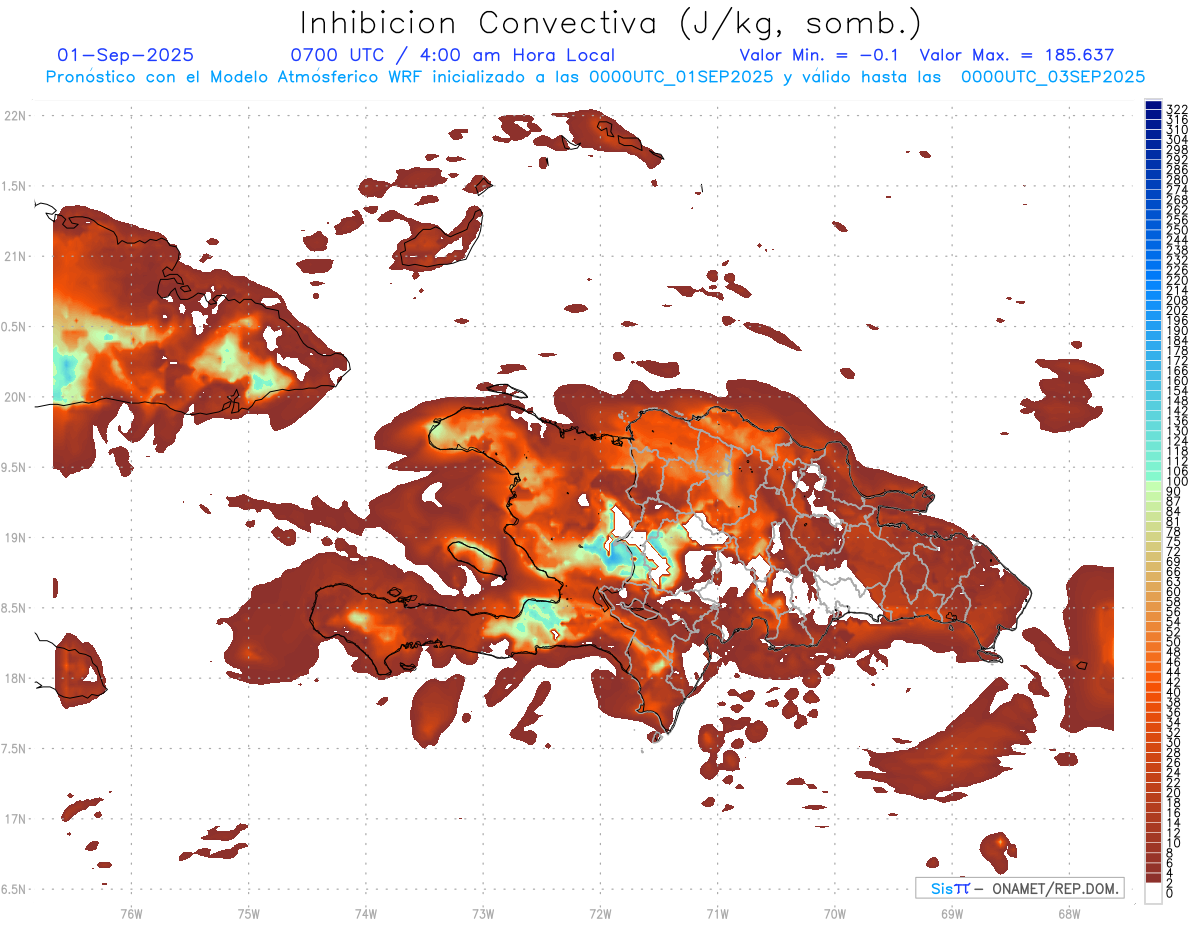Screen dimensions: 1200x927
Task: Click the '69W' longitude label
Action: pyautogui.click(x=952, y=913)
